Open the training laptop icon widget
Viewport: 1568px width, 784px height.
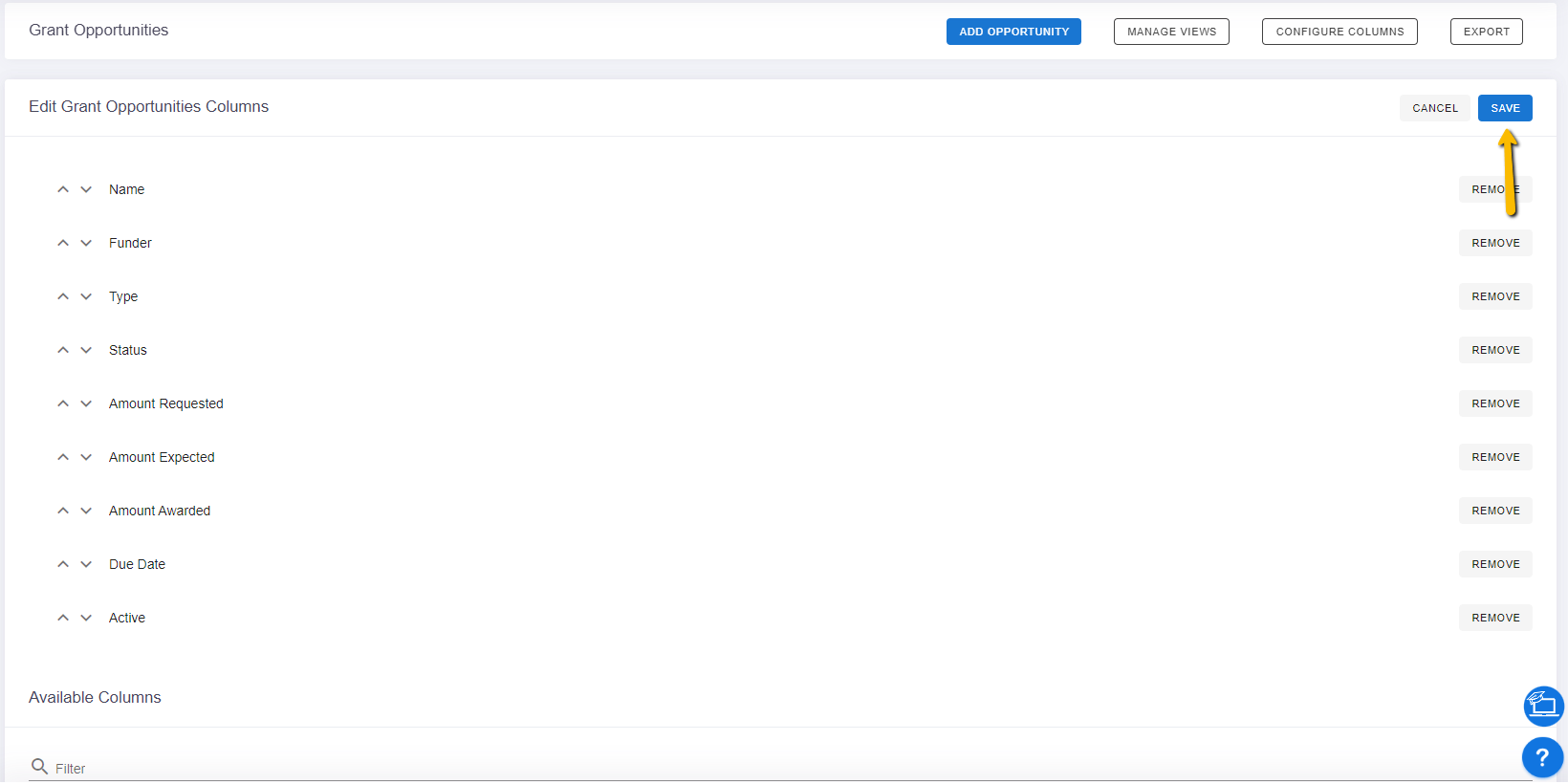1543,706
